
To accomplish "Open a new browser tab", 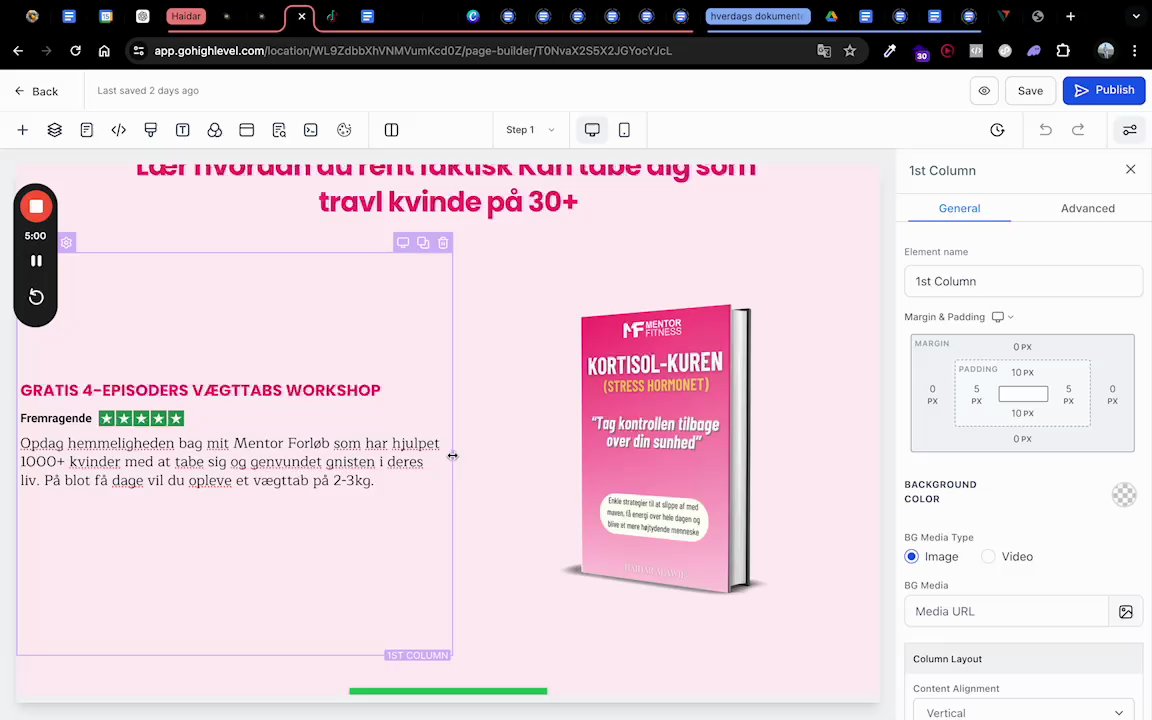I will click(1070, 16).
